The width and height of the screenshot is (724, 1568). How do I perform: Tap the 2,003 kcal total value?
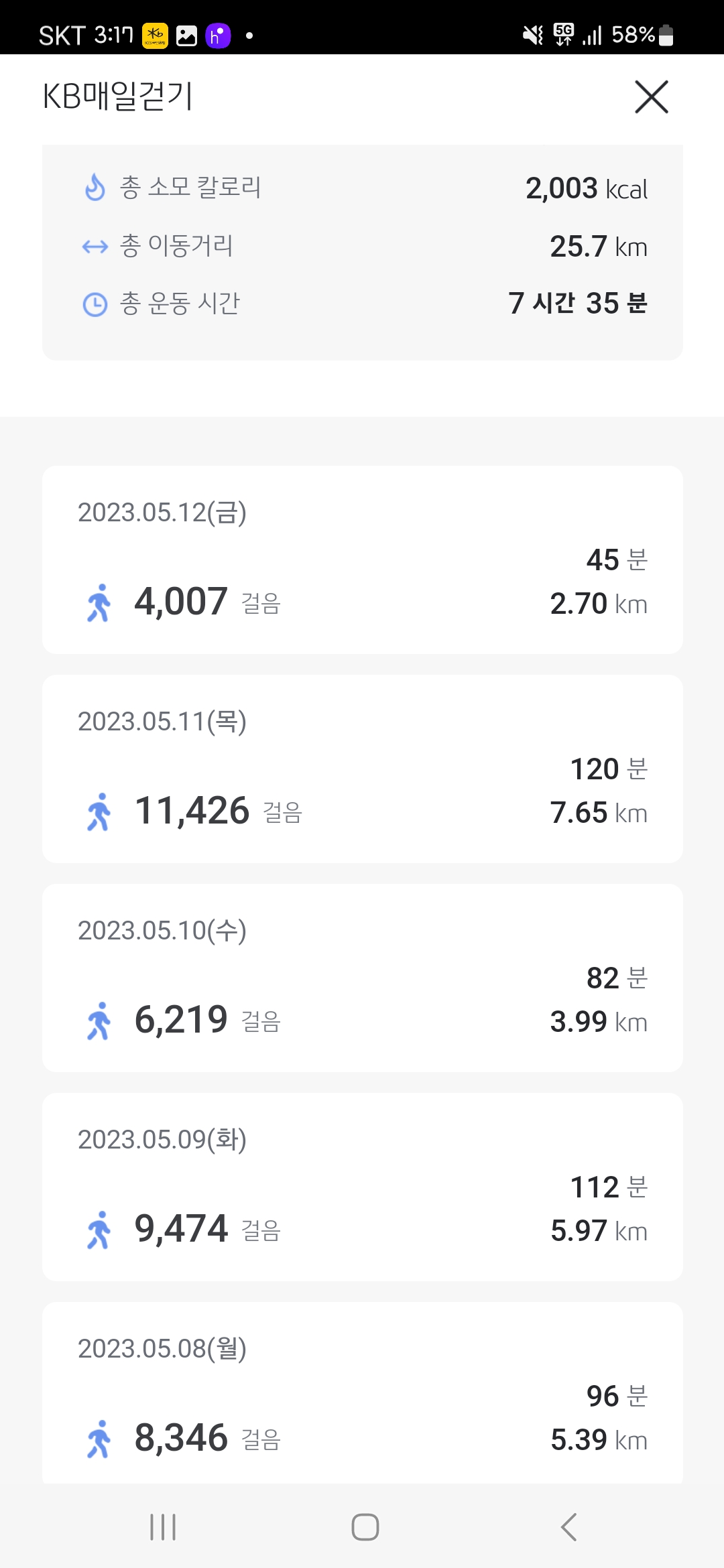coord(586,189)
